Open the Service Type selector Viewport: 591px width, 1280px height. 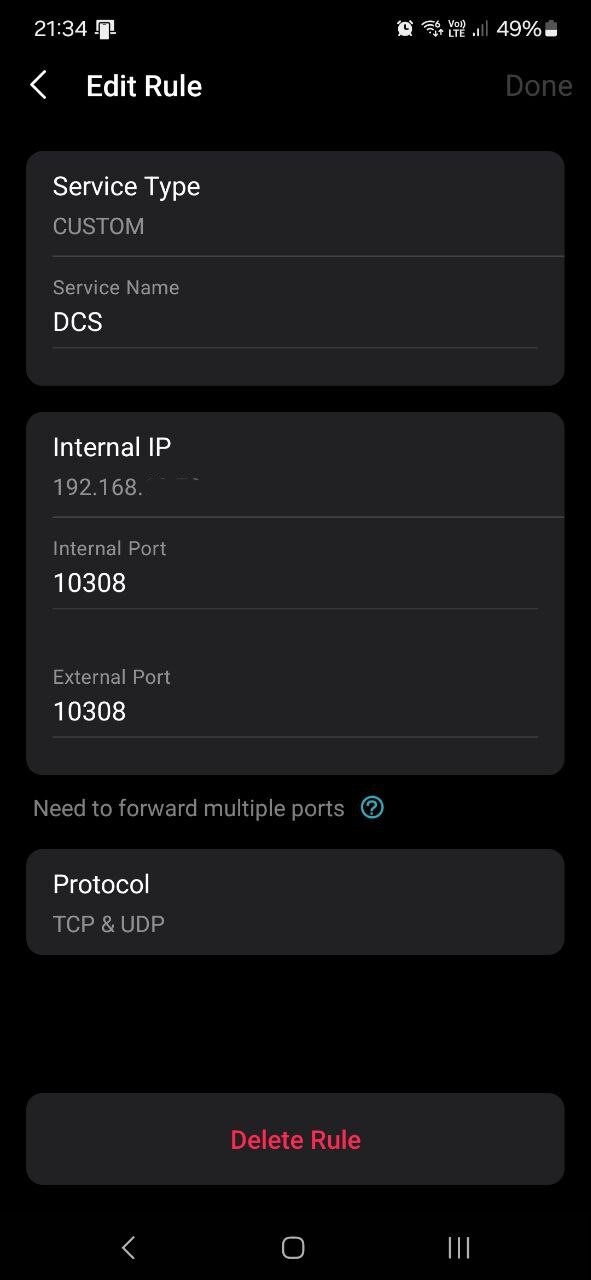pos(295,206)
